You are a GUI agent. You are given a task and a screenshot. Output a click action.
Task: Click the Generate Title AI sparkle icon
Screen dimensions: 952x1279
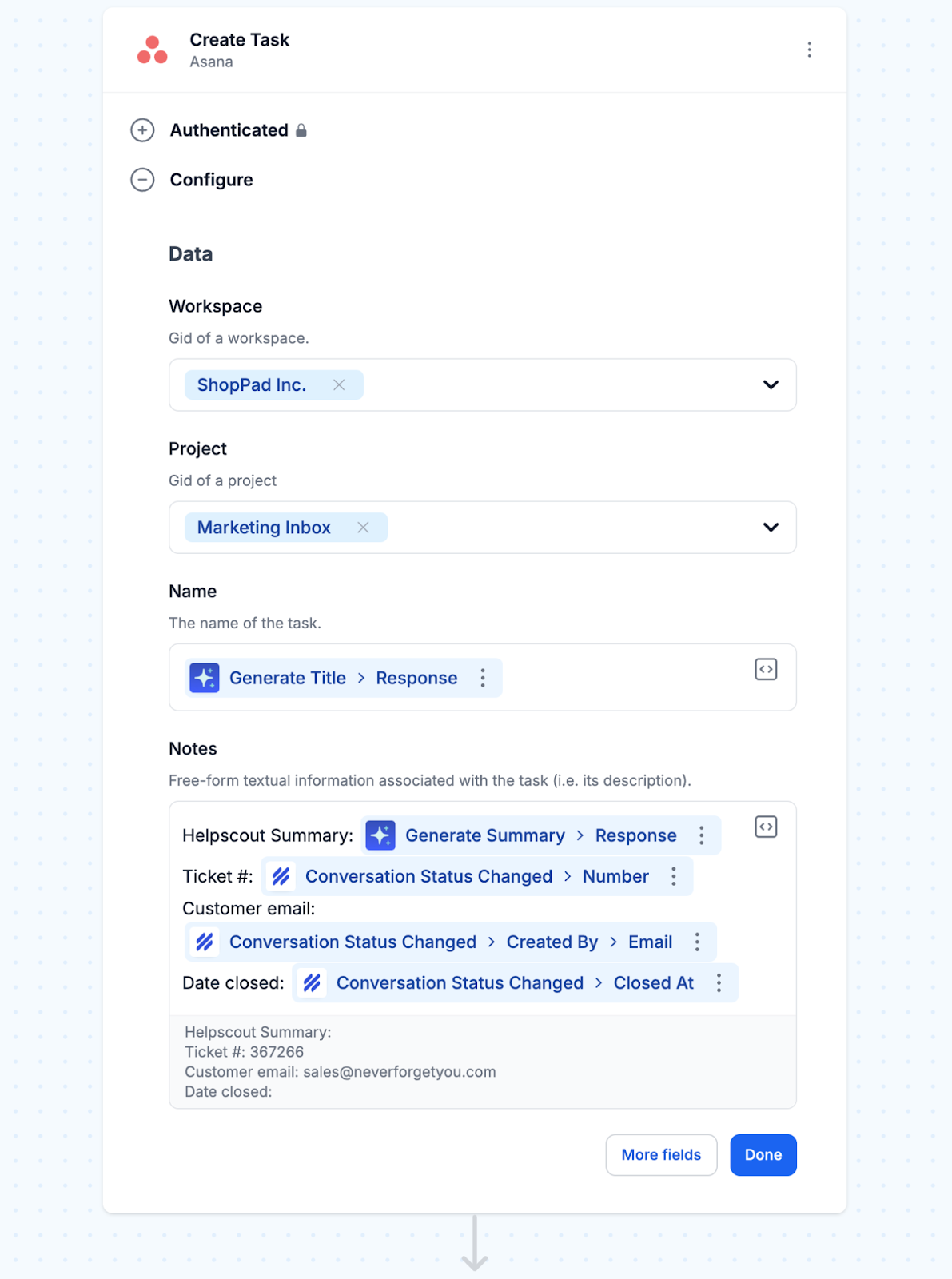(x=205, y=678)
